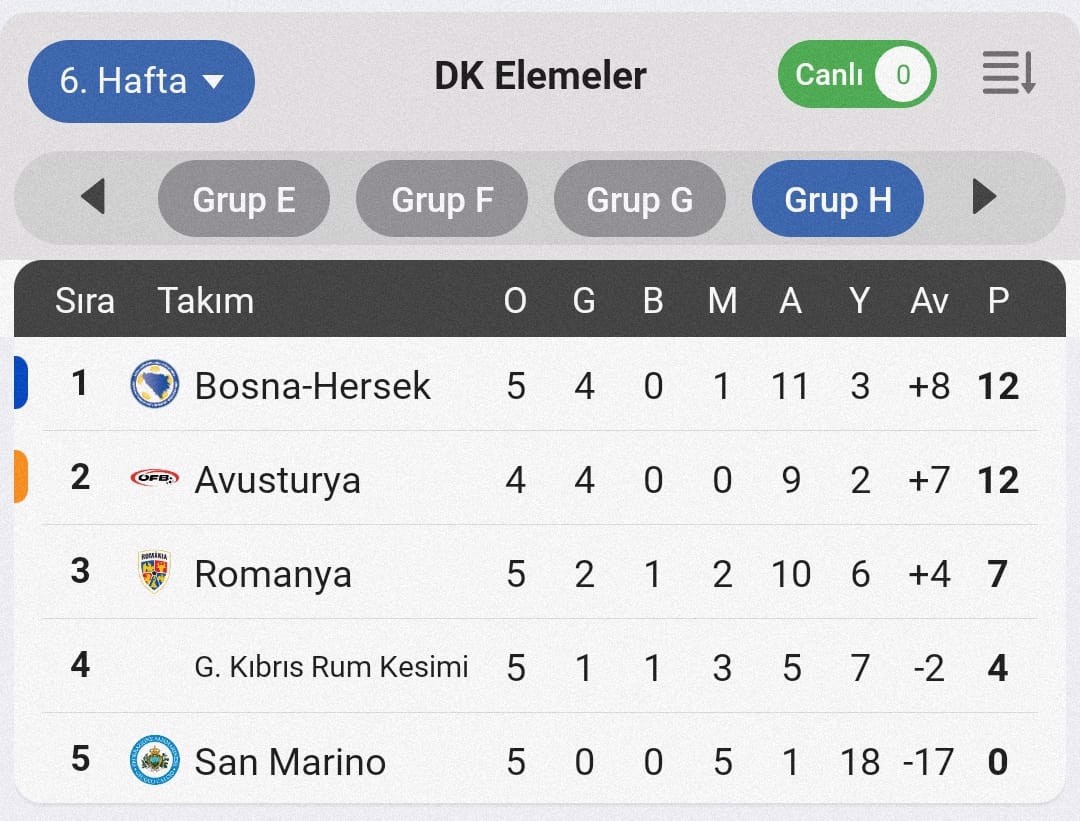Sort by the Av goal difference header
Screen dimensions: 1080x821
(x=929, y=300)
